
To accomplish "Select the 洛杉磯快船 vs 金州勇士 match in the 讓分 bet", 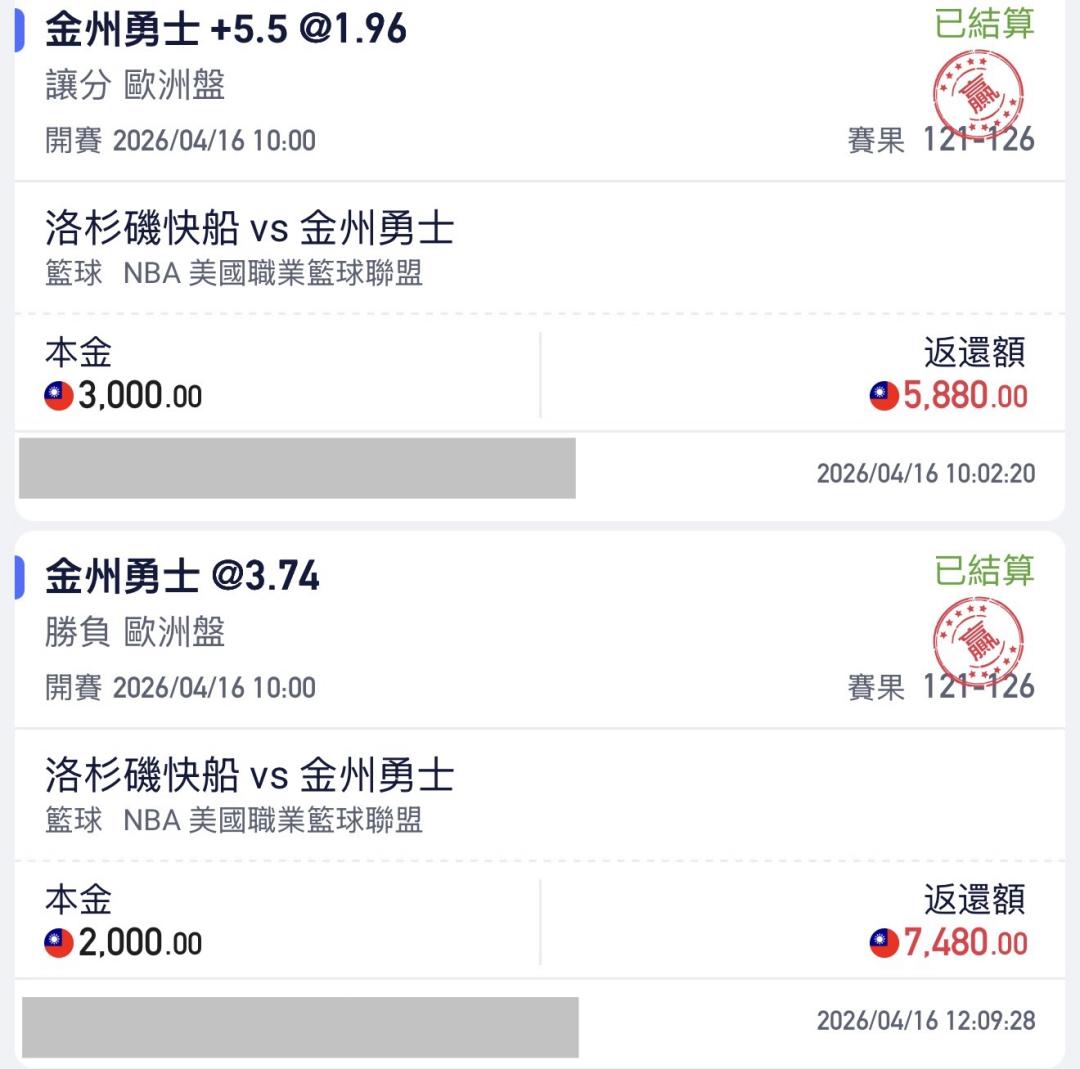I will coord(249,230).
